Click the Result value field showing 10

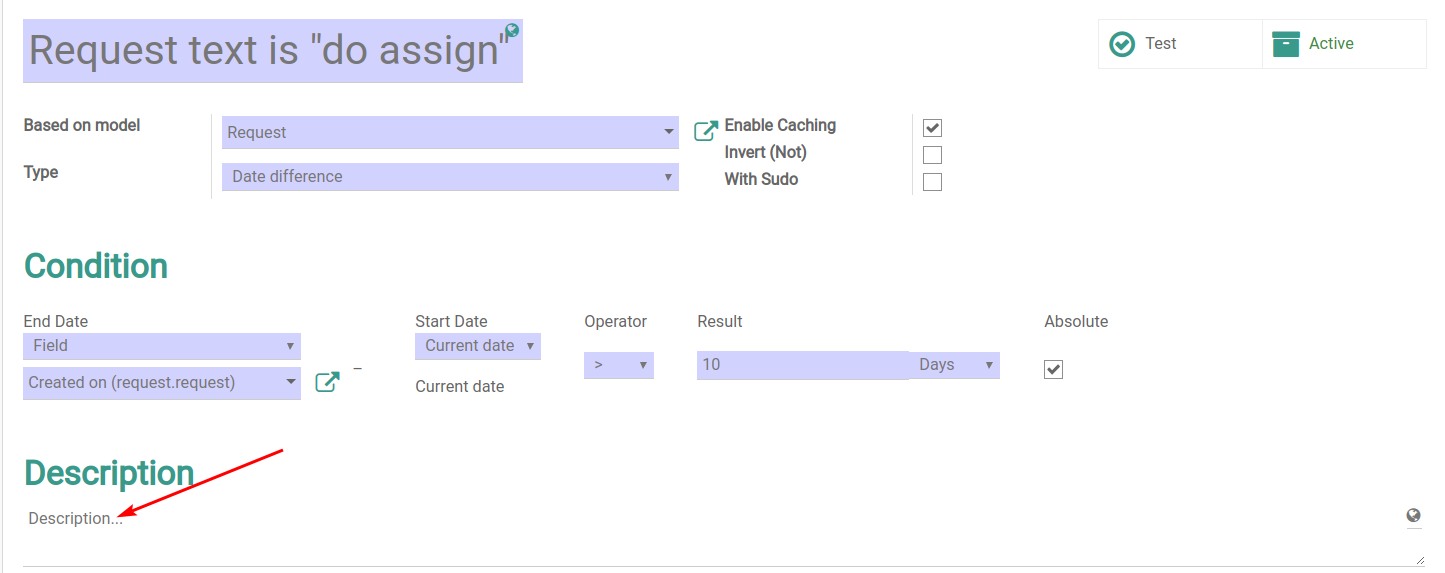(x=803, y=365)
